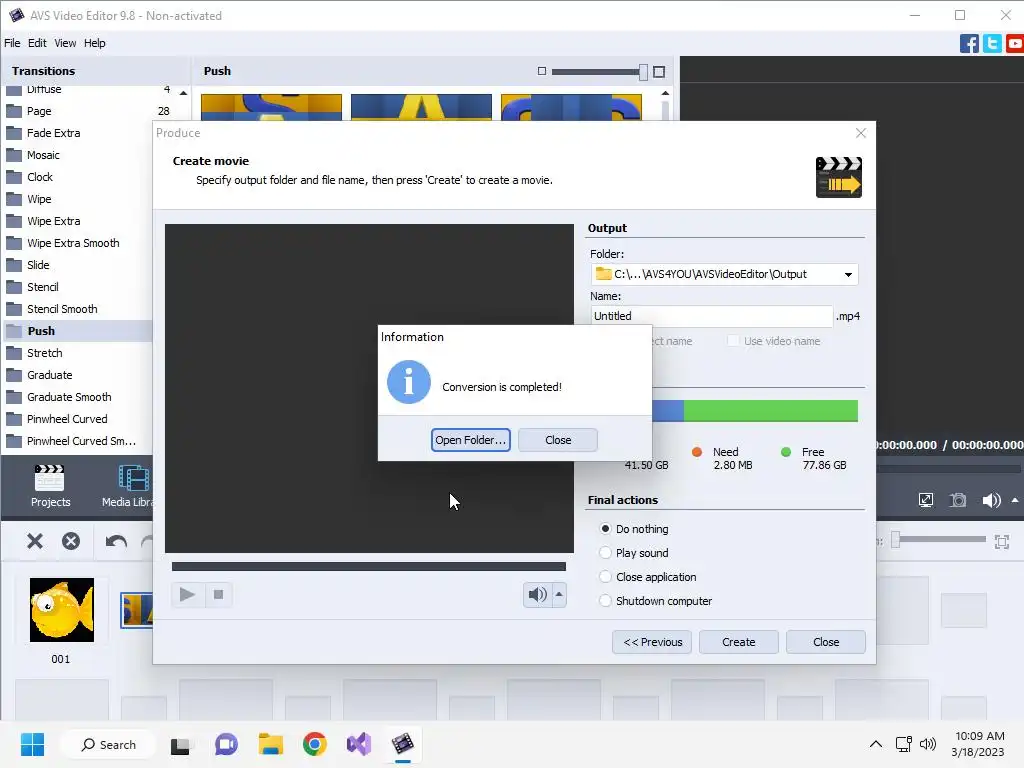
Task: Click the Open Folder button
Action: tap(470, 440)
